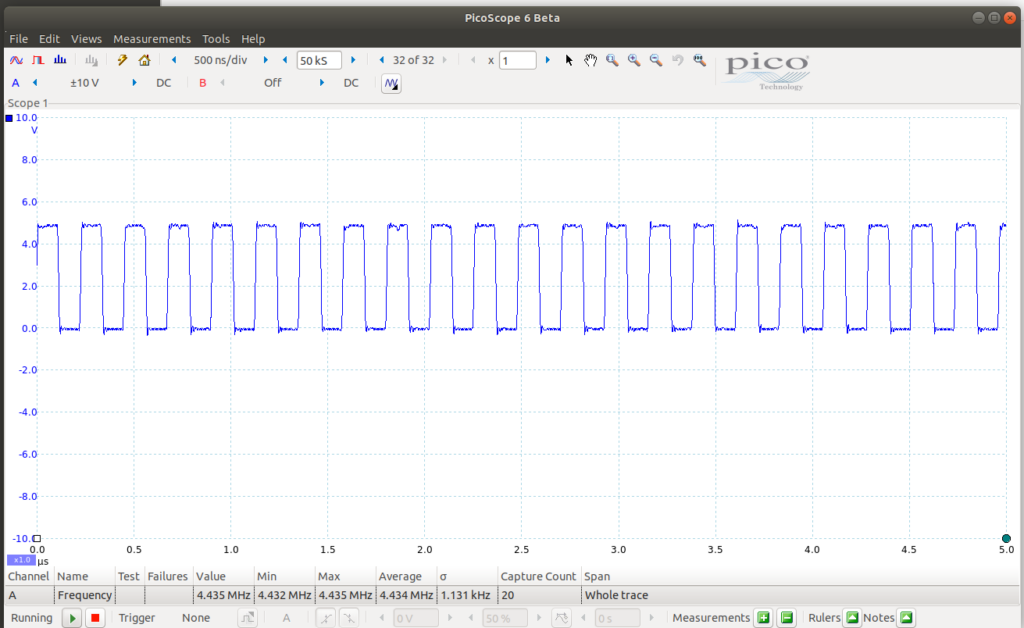Click the x1.0 time axis scale button

22,560
